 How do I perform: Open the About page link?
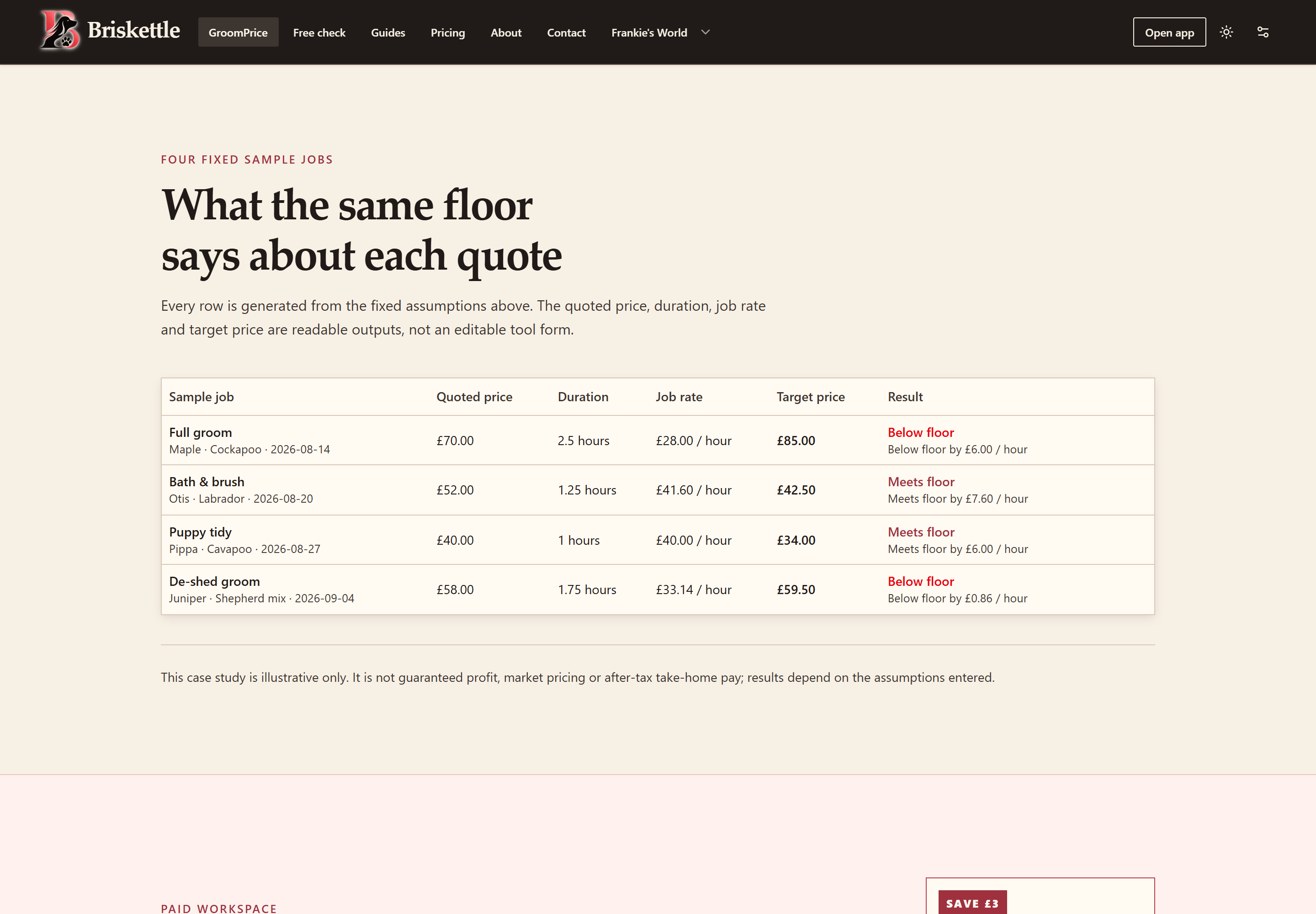(x=506, y=32)
